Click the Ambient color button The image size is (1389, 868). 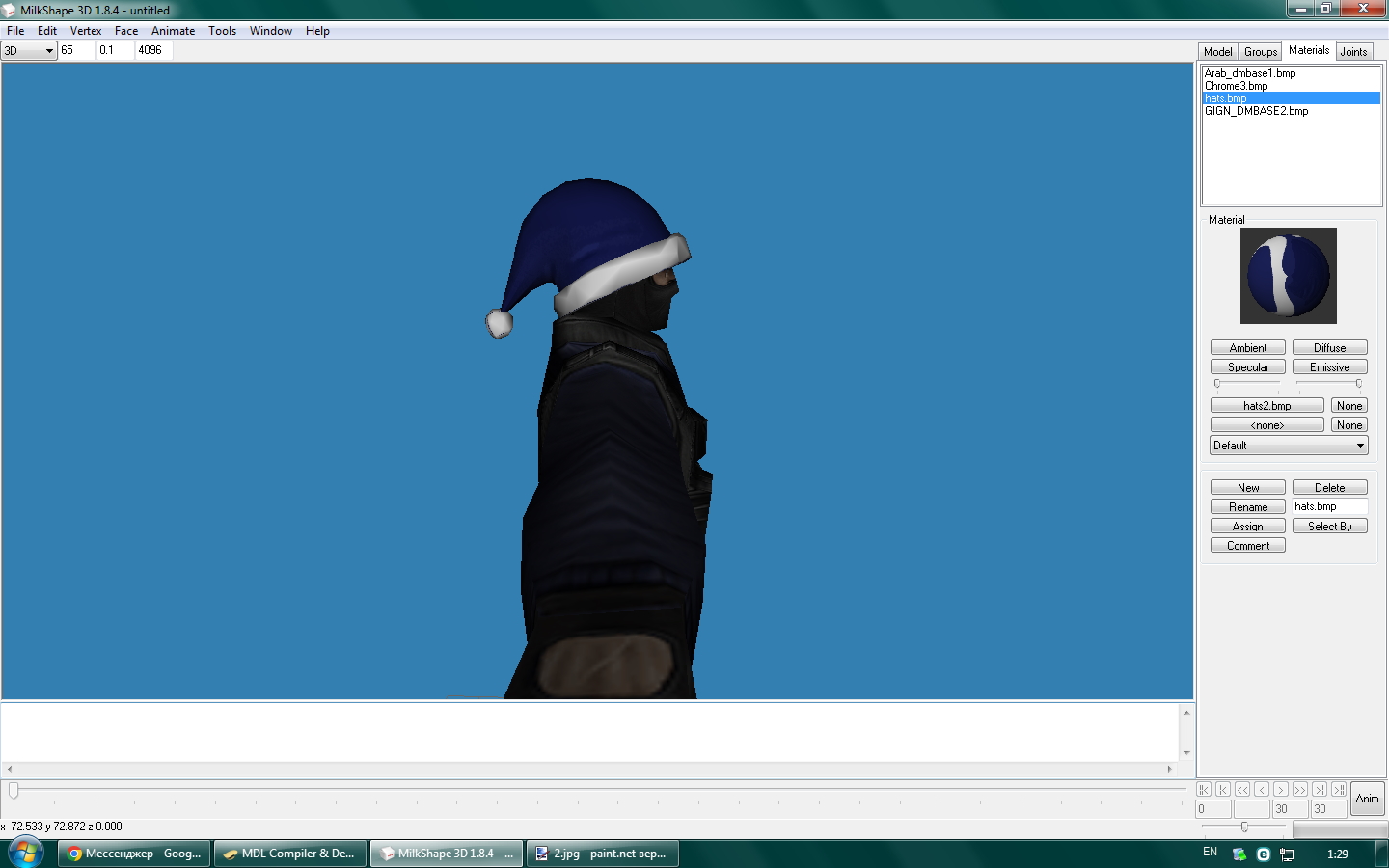click(1248, 348)
